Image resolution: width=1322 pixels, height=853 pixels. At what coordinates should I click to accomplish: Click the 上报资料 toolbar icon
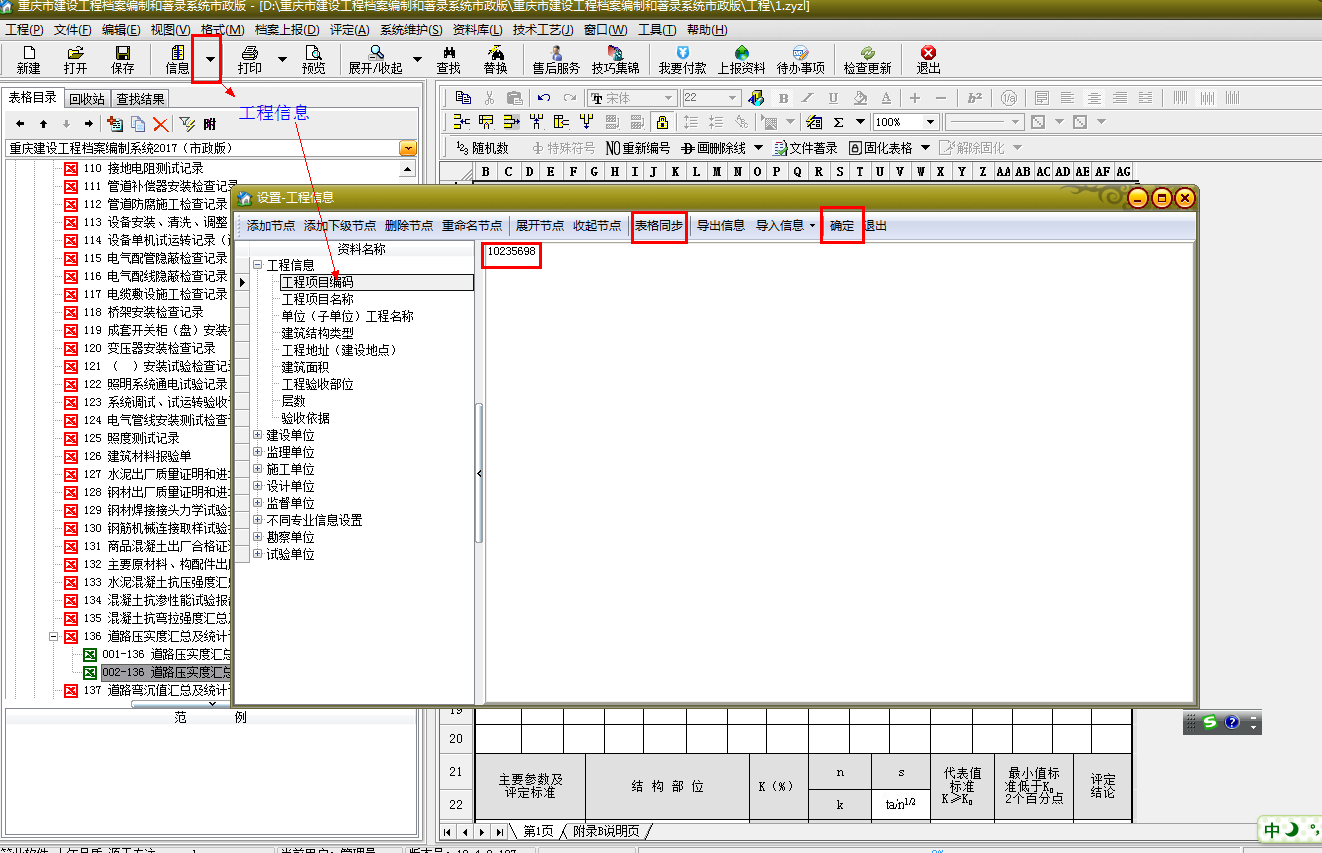click(741, 60)
